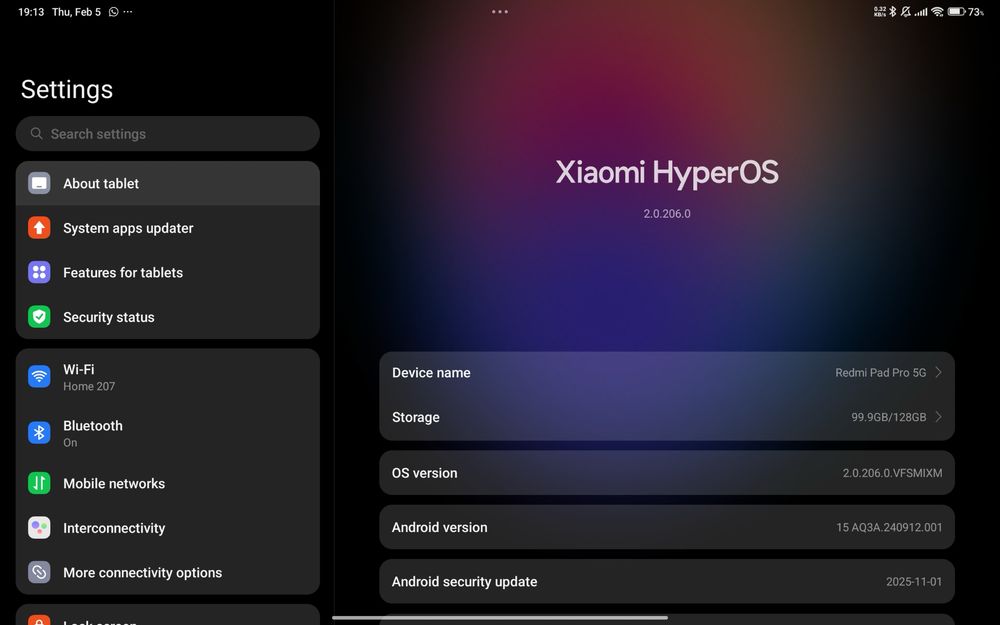Image resolution: width=1000 pixels, height=625 pixels.
Task: Open the Storage row chevron
Action: click(938, 417)
